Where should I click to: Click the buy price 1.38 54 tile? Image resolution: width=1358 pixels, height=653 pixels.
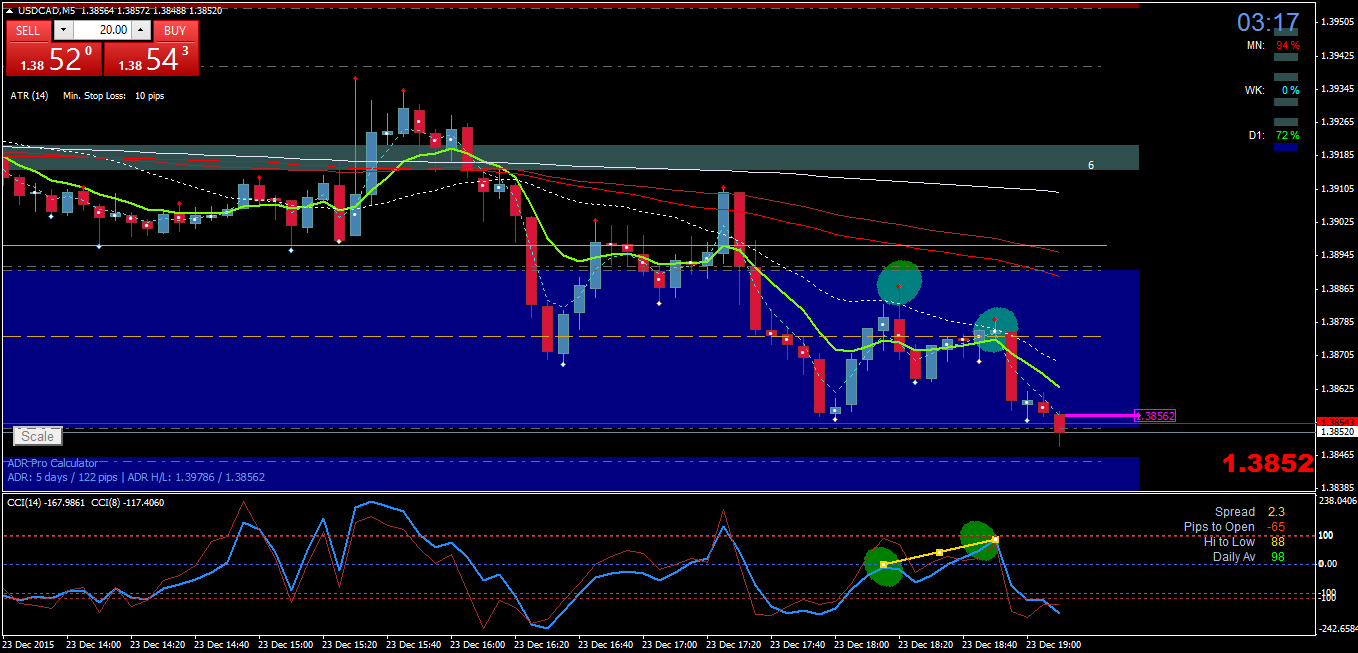tap(151, 58)
